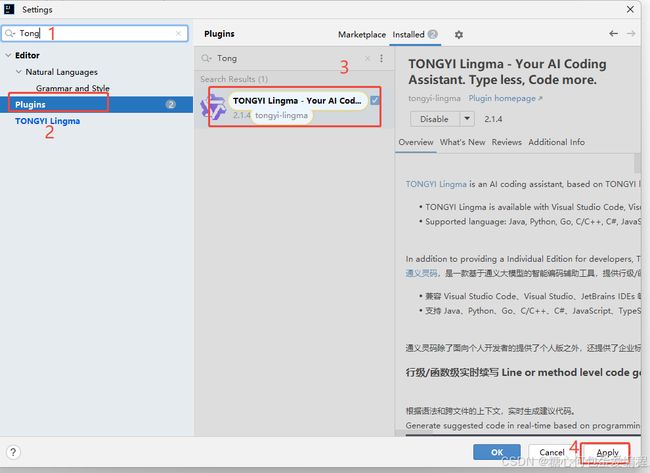Screen dimensions: 650x473
Task: Follow TONGYI Lingma link in description
Action: coord(436,184)
